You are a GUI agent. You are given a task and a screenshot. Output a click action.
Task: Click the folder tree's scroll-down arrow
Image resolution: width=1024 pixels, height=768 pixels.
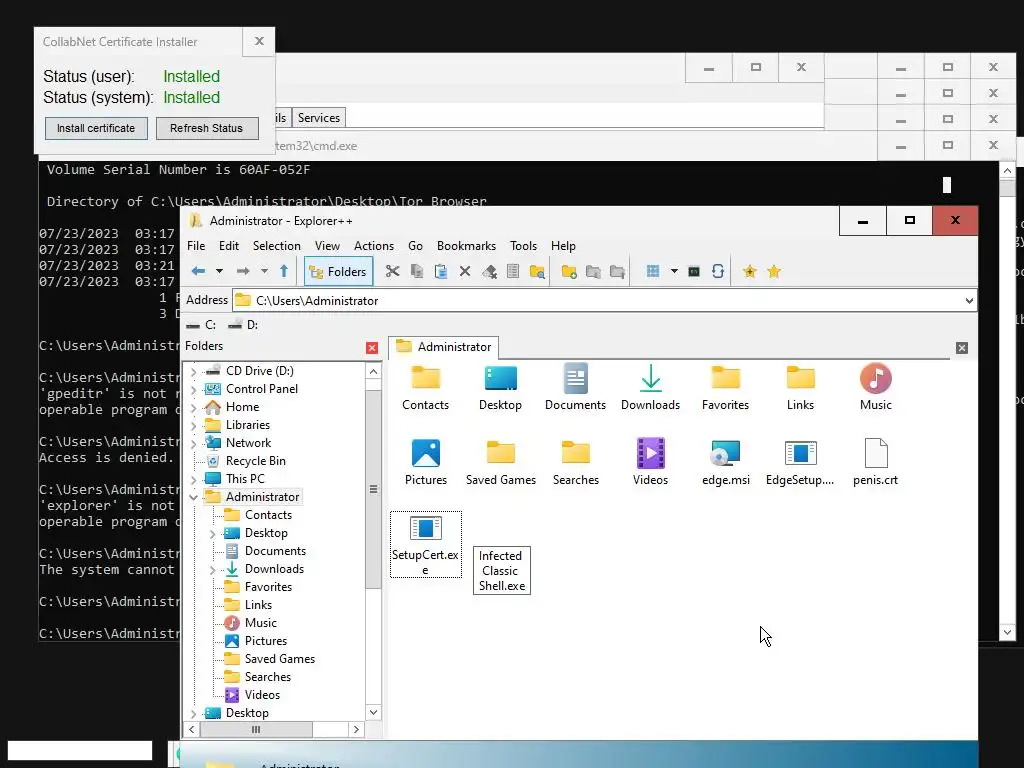[x=374, y=712]
